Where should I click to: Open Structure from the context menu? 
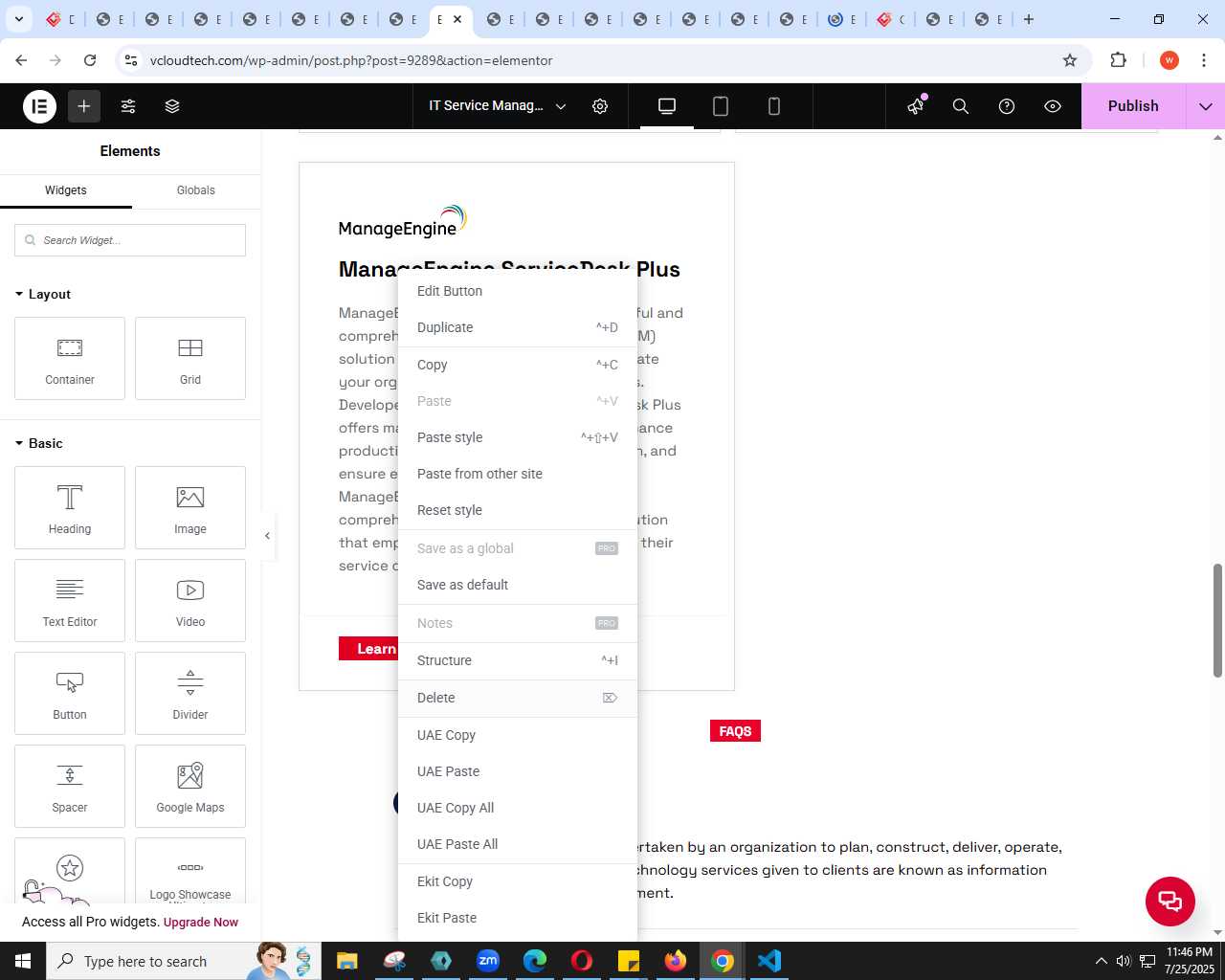coord(517,660)
